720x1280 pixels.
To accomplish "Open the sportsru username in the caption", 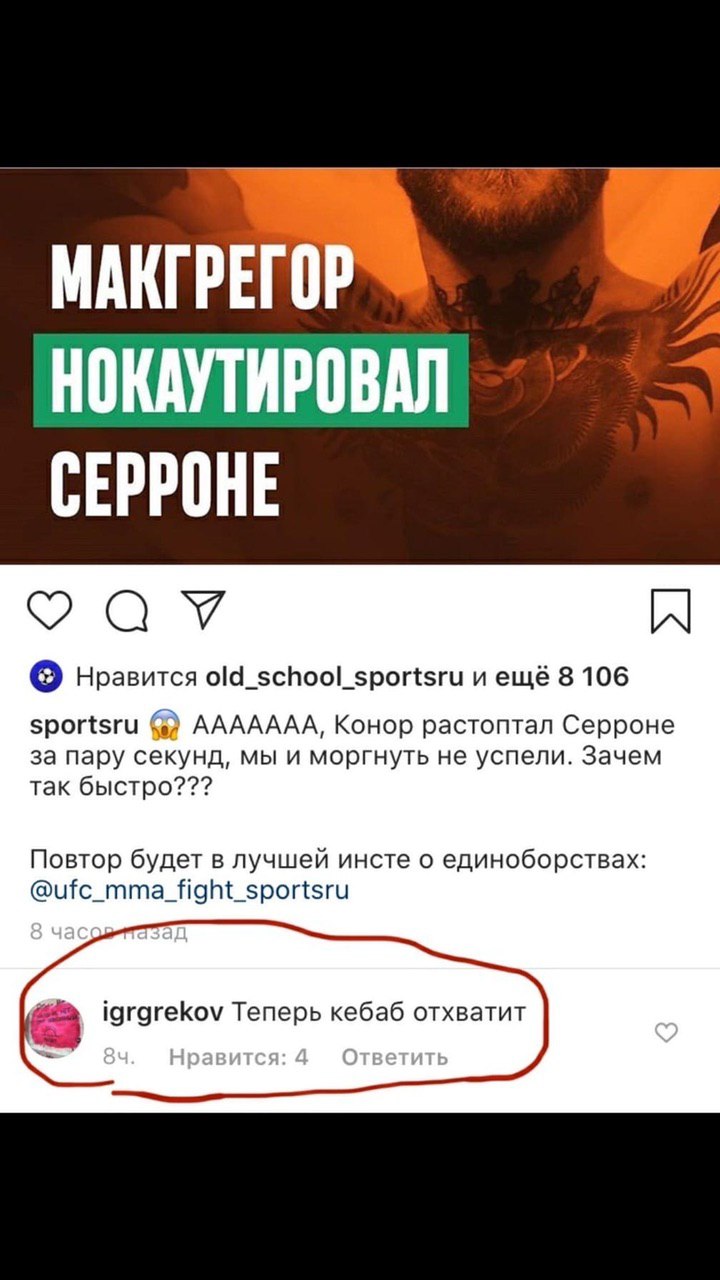I will pyautogui.click(x=85, y=725).
